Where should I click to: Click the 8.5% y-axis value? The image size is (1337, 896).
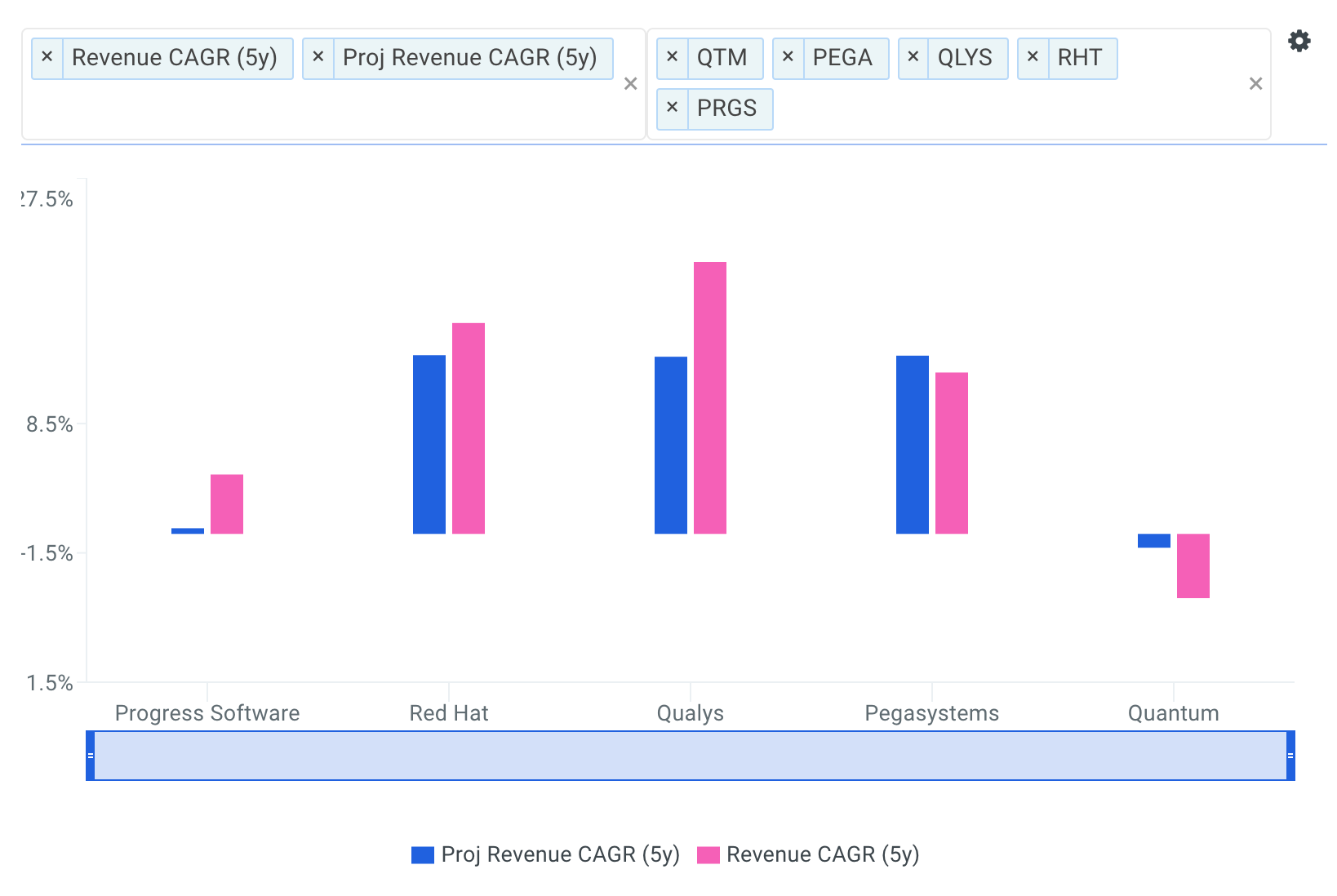(50, 424)
